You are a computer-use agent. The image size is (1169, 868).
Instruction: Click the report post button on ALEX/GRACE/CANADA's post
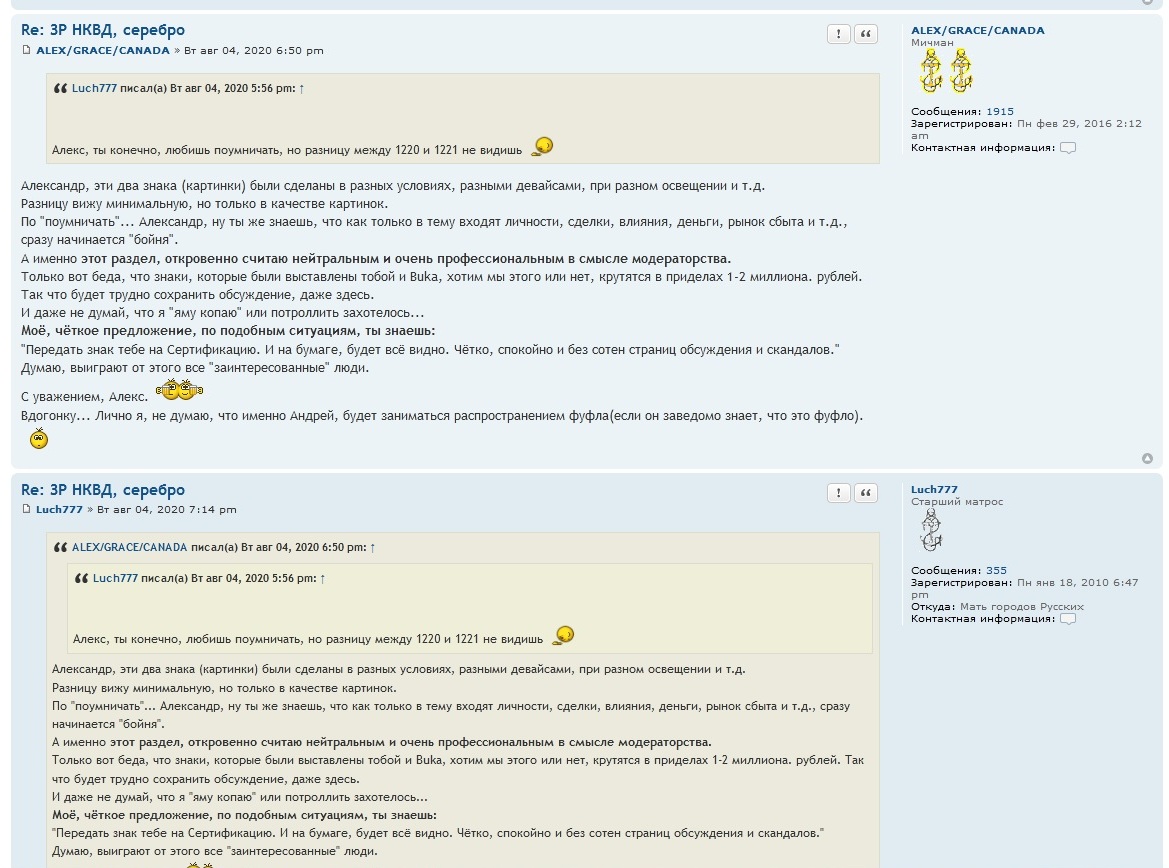838,35
